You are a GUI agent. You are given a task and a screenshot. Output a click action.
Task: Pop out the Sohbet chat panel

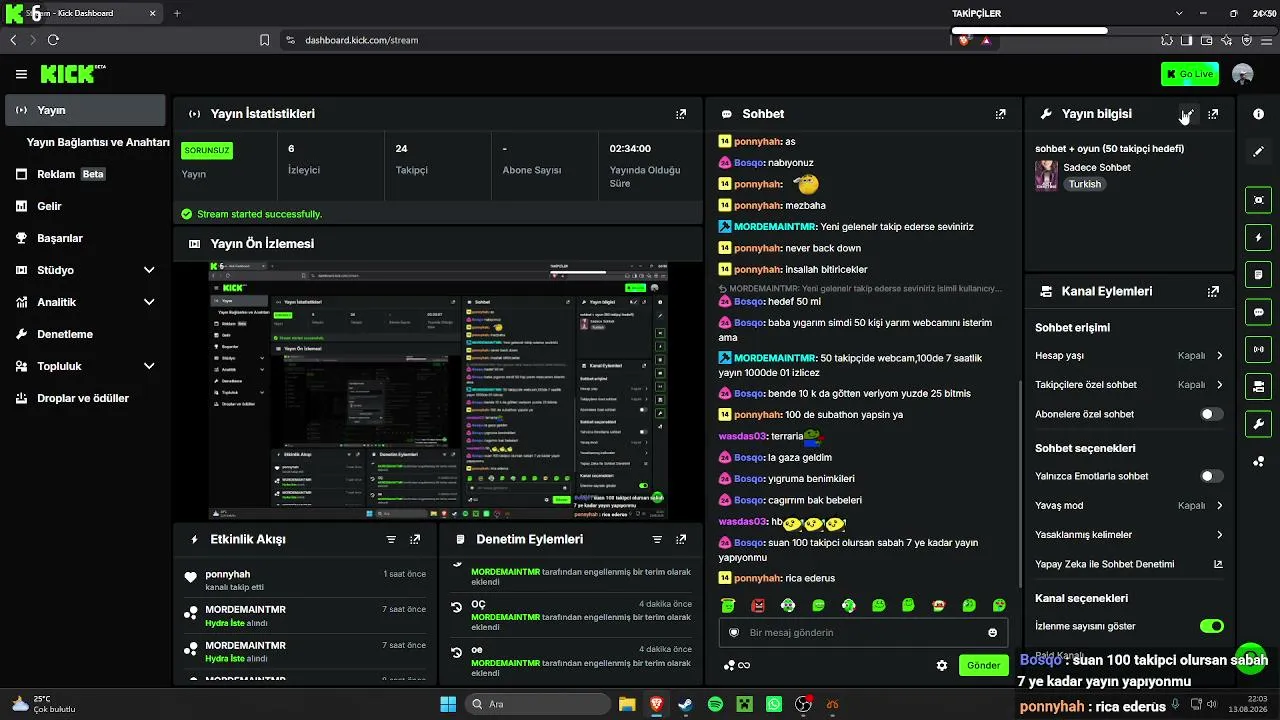point(1000,114)
